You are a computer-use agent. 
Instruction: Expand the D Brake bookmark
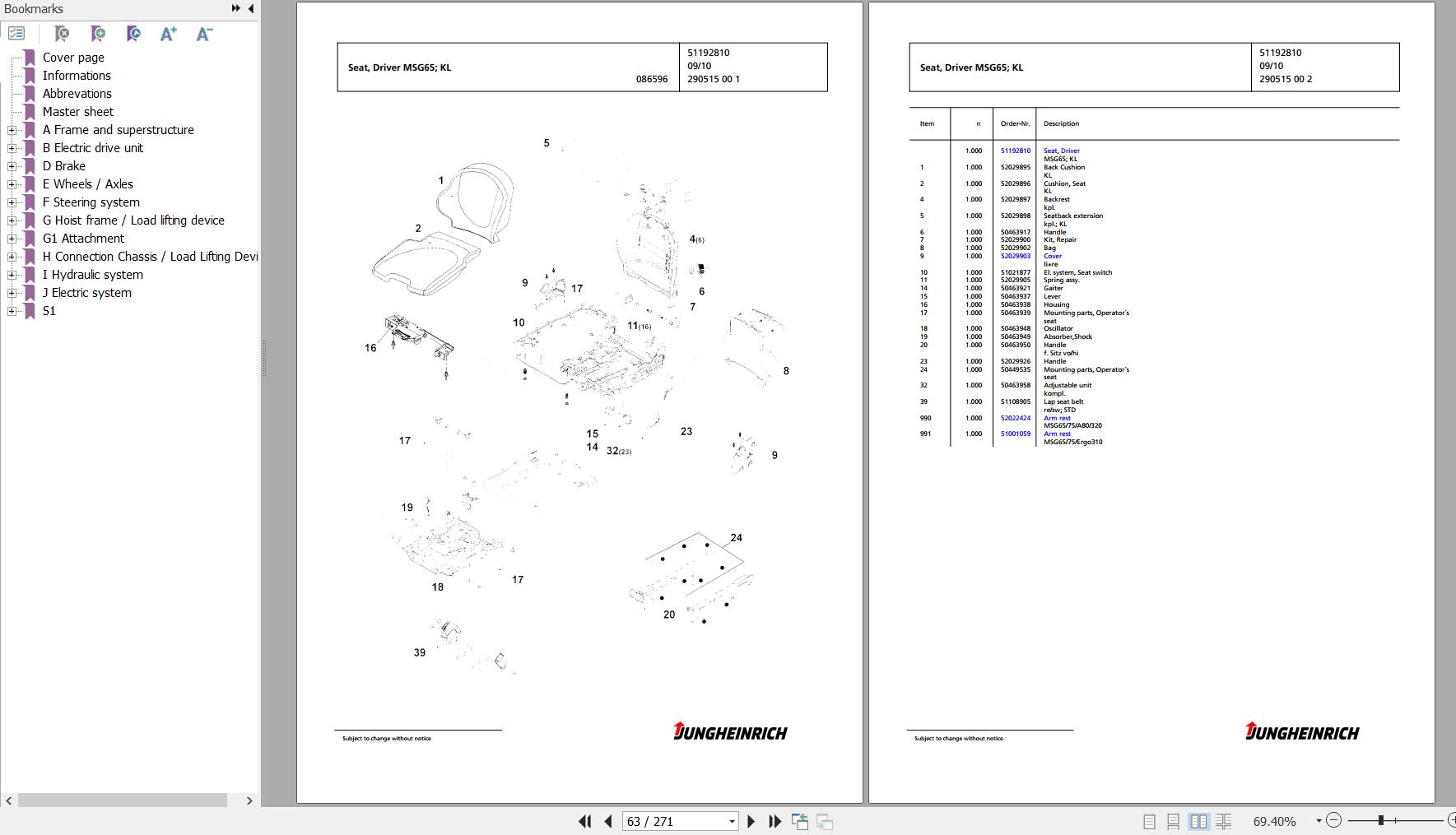pyautogui.click(x=12, y=166)
